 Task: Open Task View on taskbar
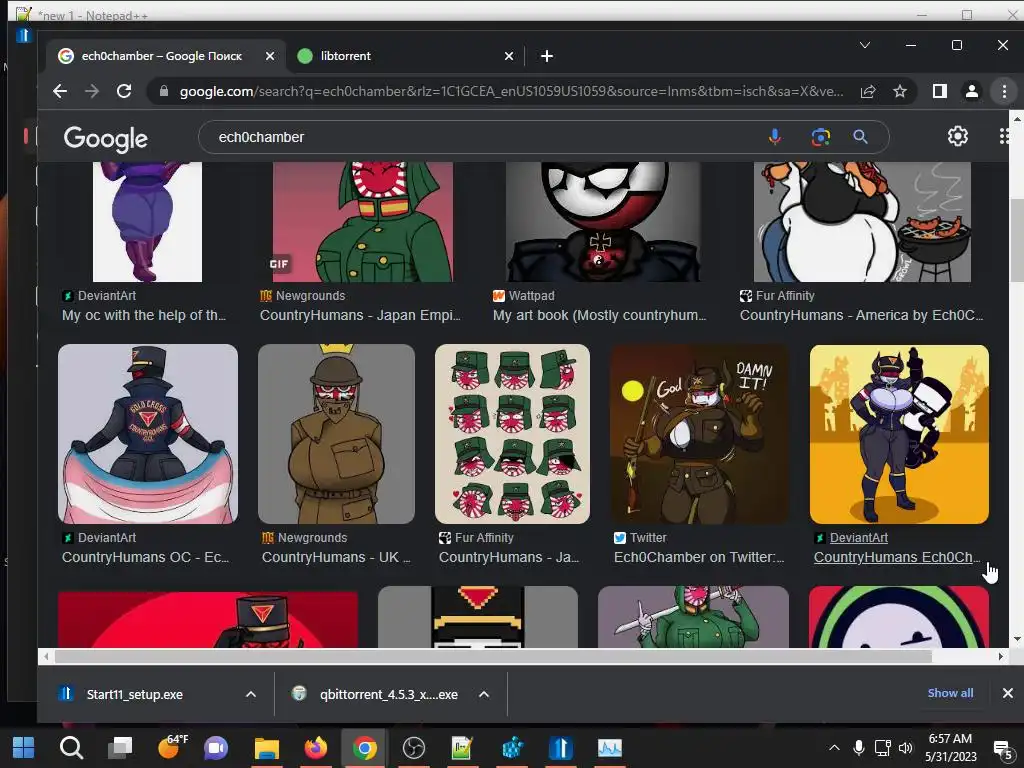(120, 748)
